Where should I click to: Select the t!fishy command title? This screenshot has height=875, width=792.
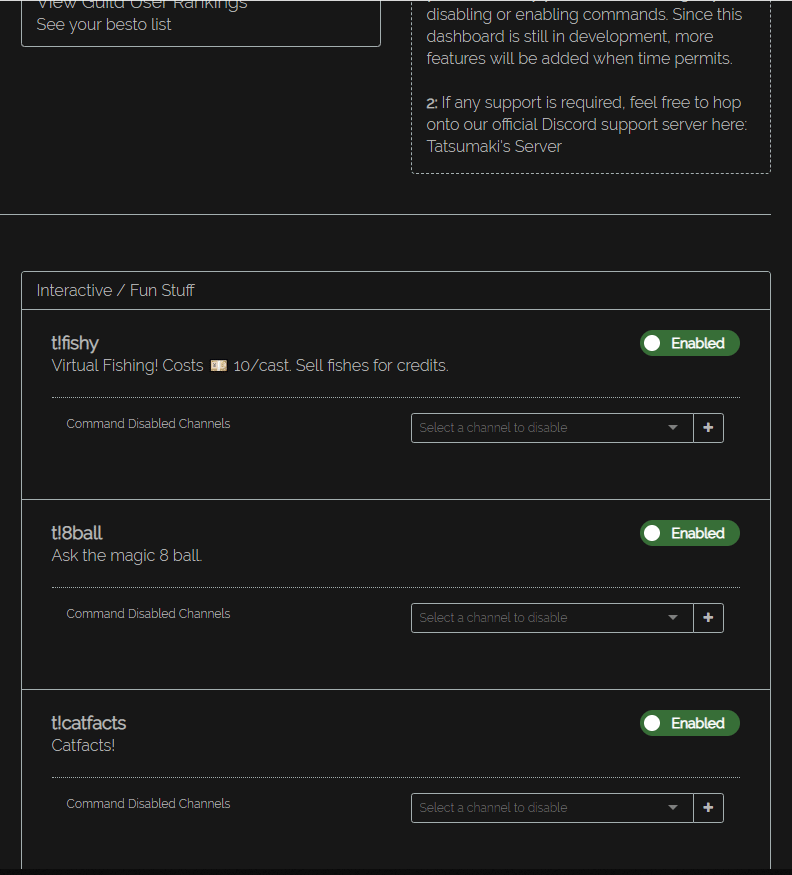[x=75, y=344]
